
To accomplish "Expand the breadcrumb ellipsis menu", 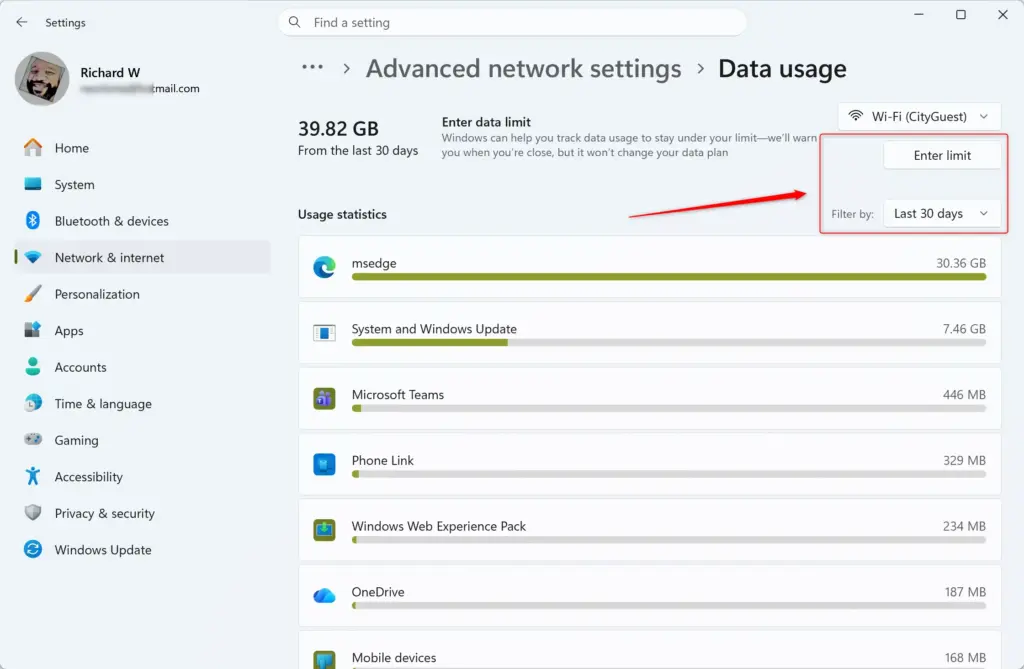I will [x=312, y=67].
